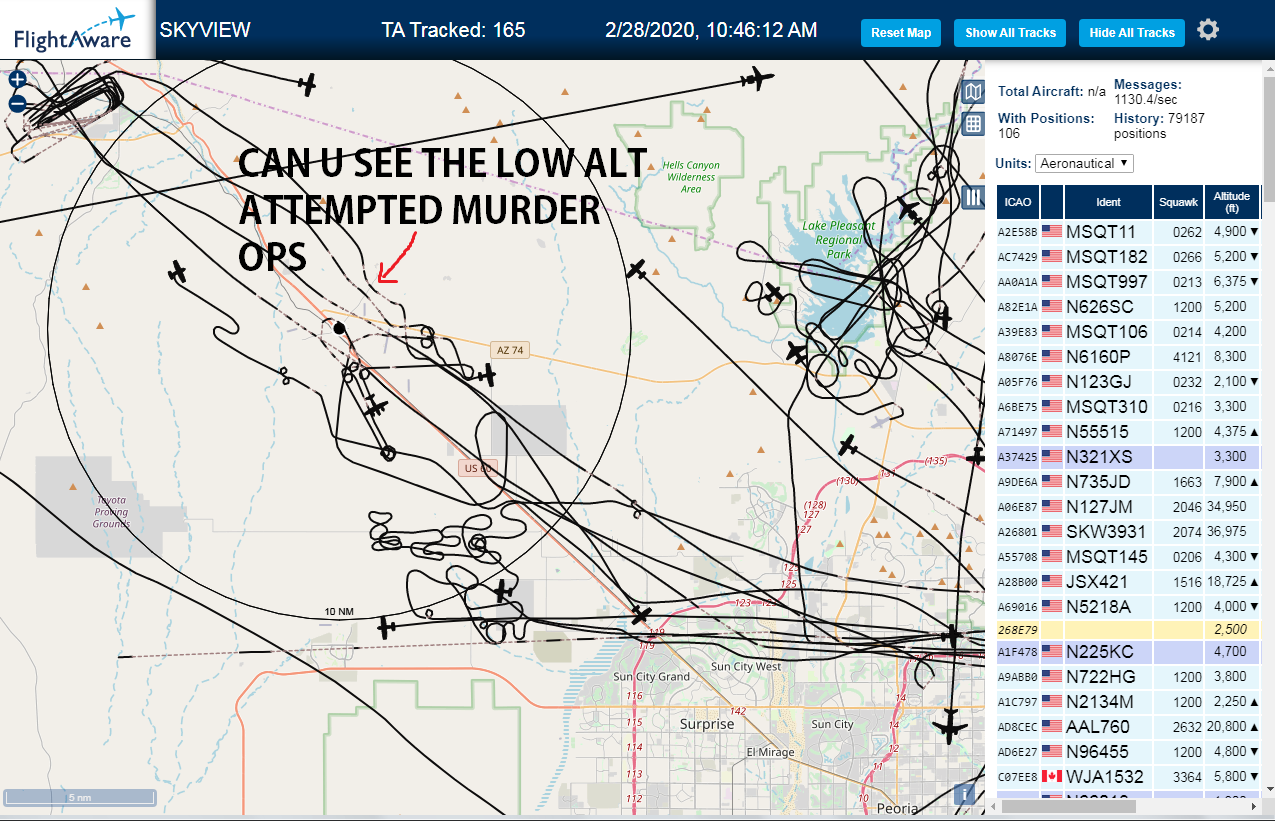Click the Hide All Tracks button
The width and height of the screenshot is (1275, 821).
point(1132,33)
